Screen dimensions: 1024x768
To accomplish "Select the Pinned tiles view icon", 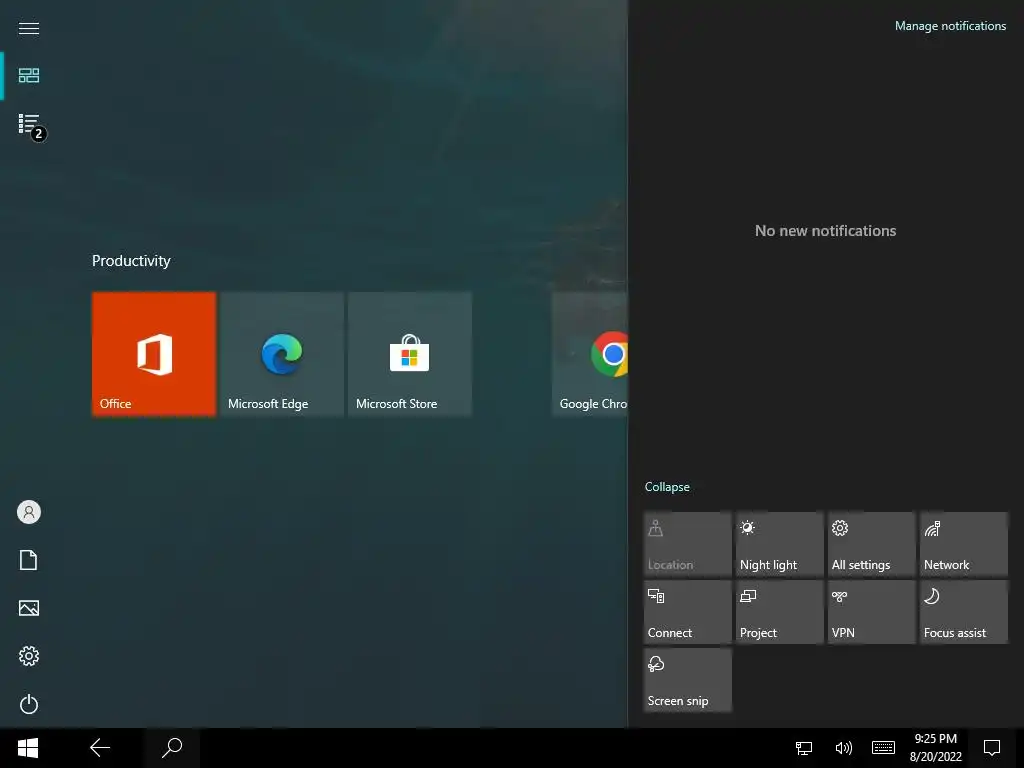I will [29, 76].
